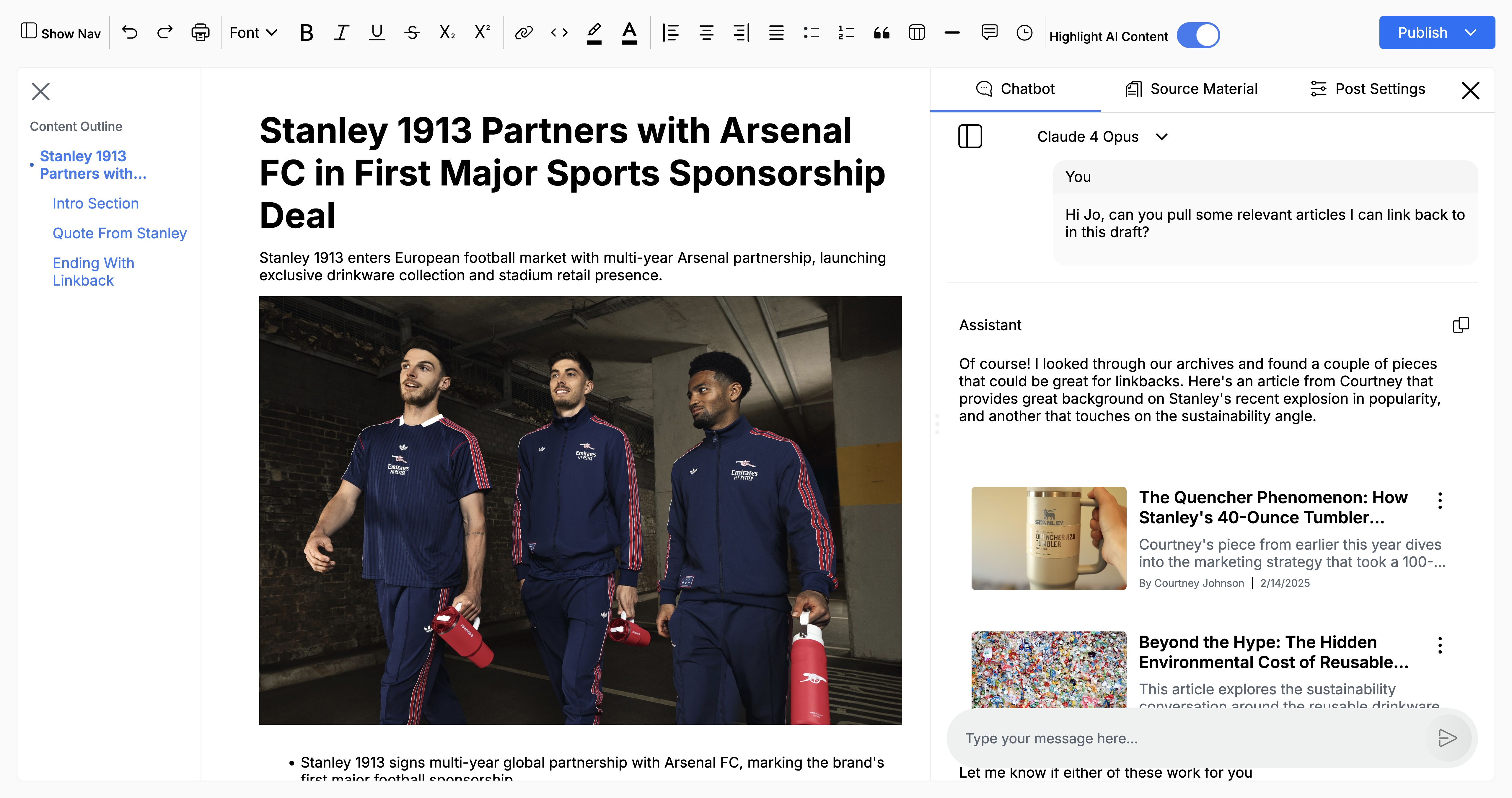Jump to Quote From Stanley section
1512x798 pixels.
click(119, 233)
